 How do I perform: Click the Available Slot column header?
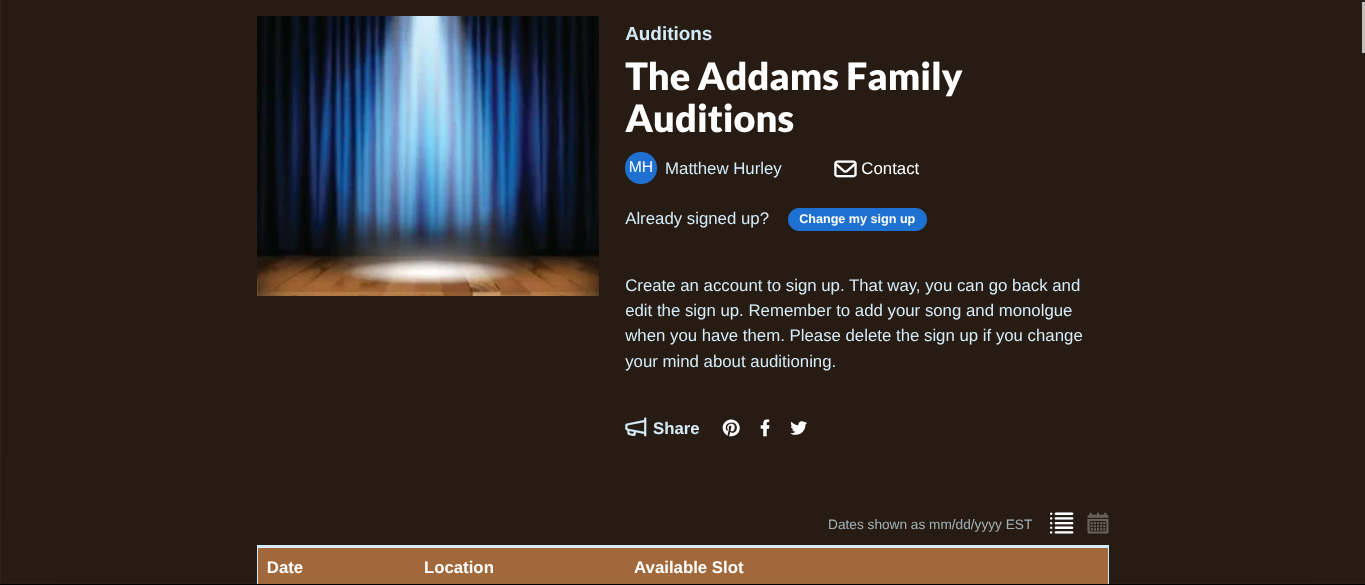[688, 567]
